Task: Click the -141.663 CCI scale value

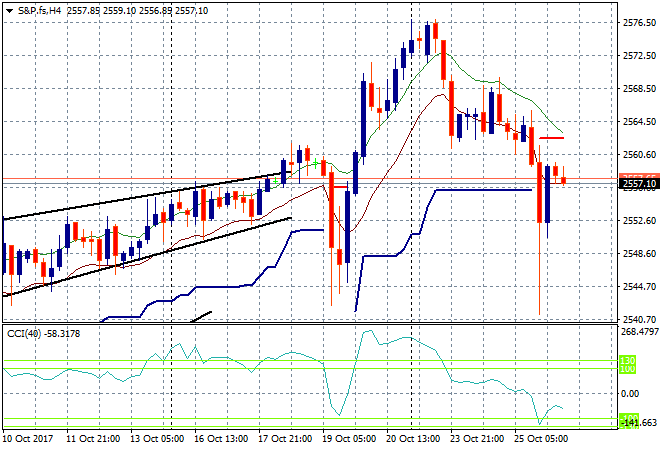Action: coord(639,423)
